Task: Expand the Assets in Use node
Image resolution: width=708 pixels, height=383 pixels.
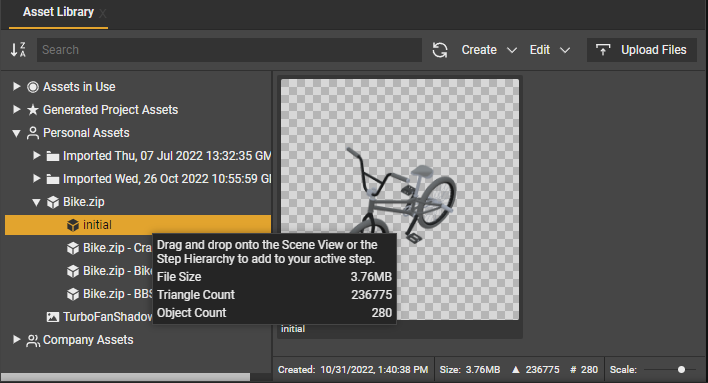Action: pos(16,86)
